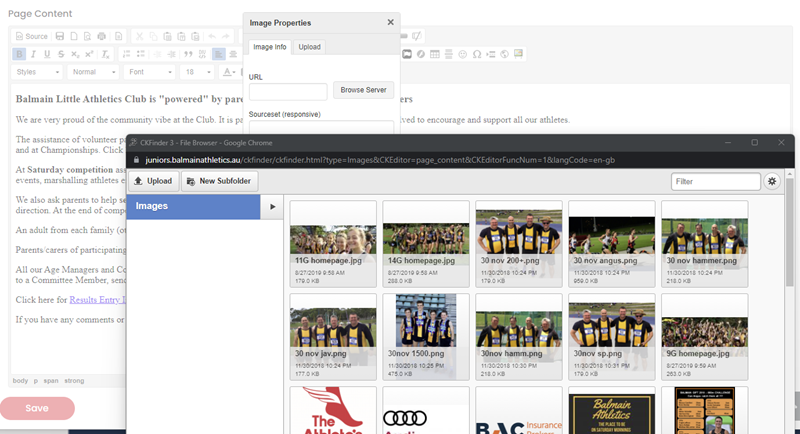The image size is (800, 434).
Task: Open the Styles dropdown
Action: (38, 72)
